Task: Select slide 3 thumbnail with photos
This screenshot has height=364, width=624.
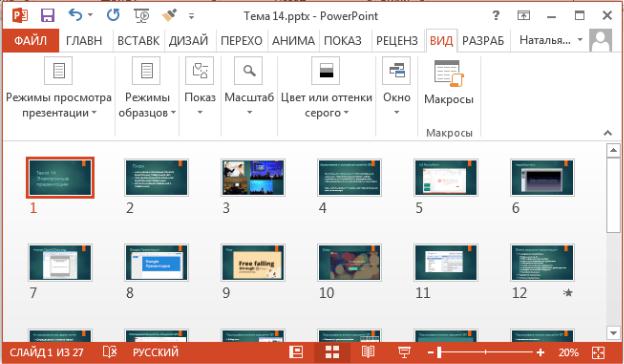Action: coord(253,177)
